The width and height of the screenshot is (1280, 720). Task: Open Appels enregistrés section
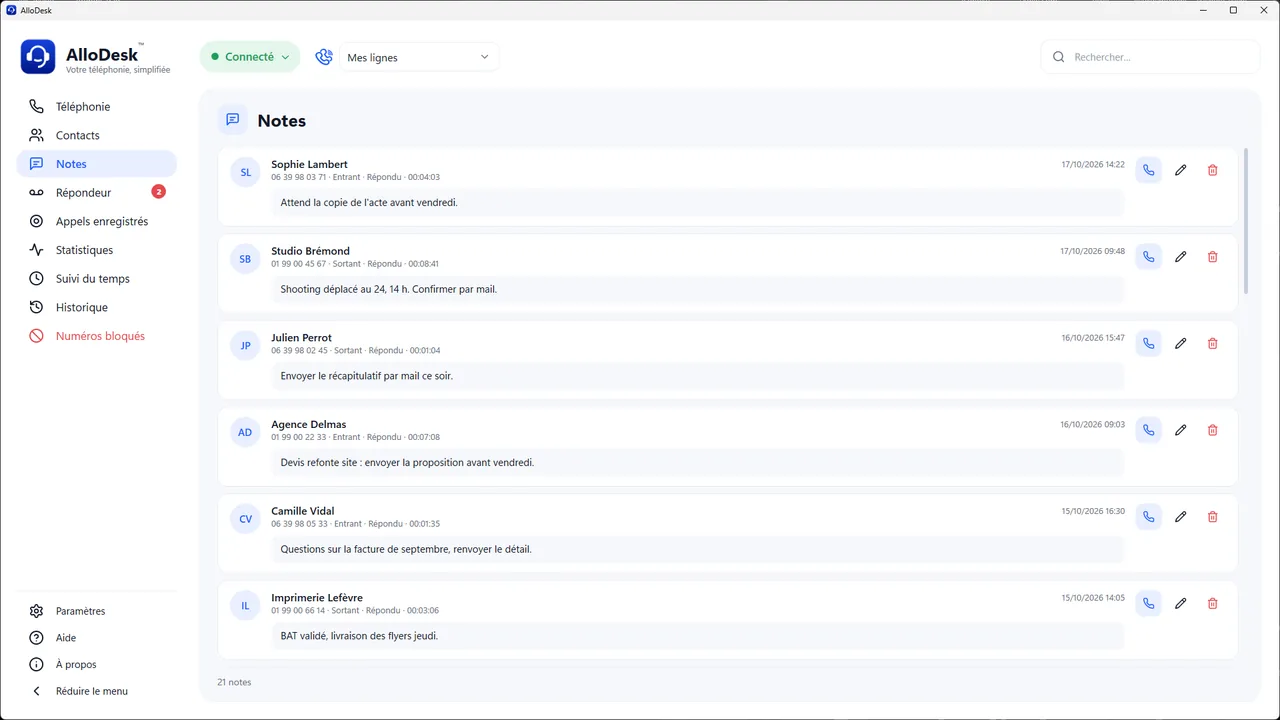(97, 221)
